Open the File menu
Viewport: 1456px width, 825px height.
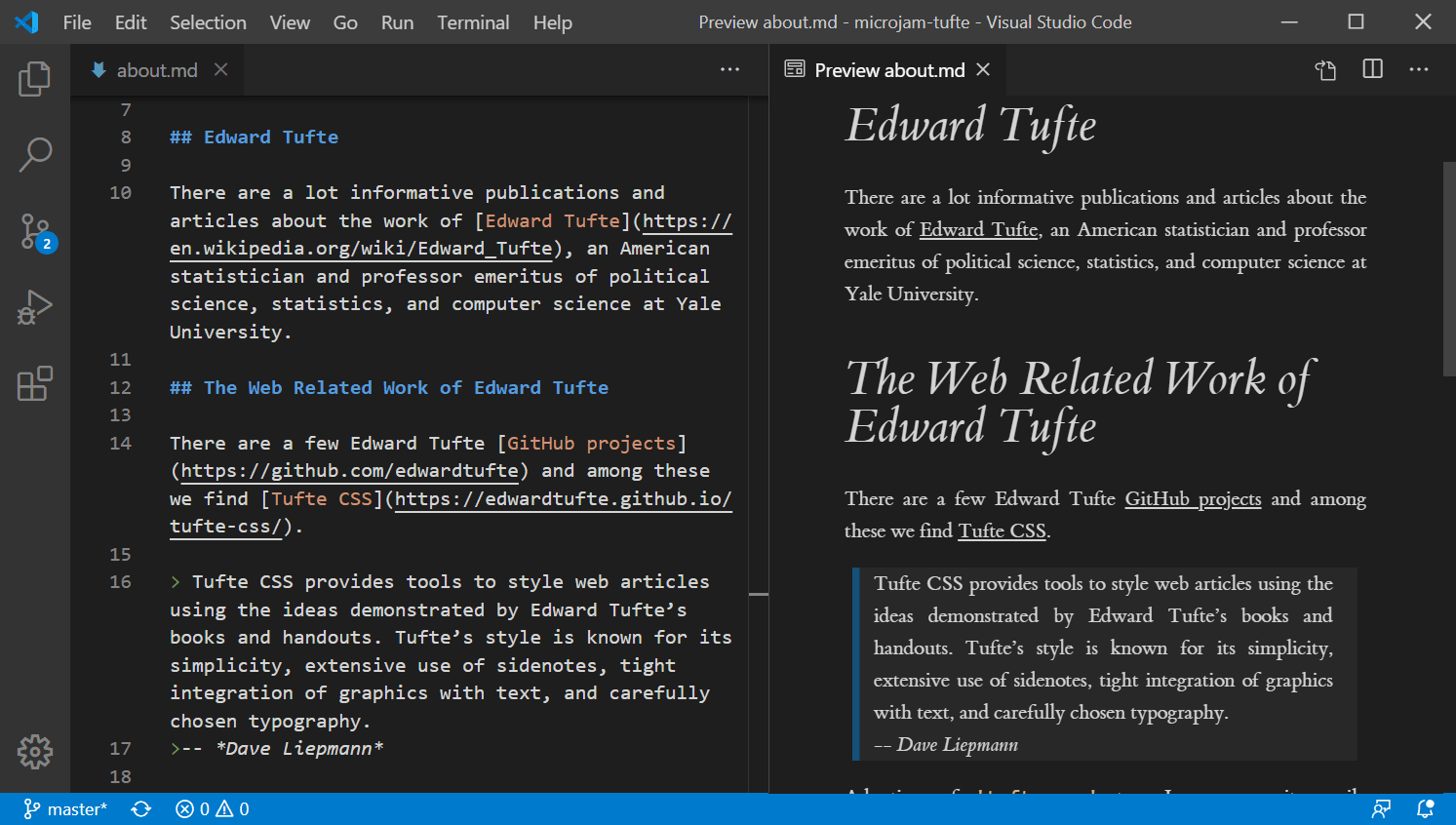click(x=77, y=22)
